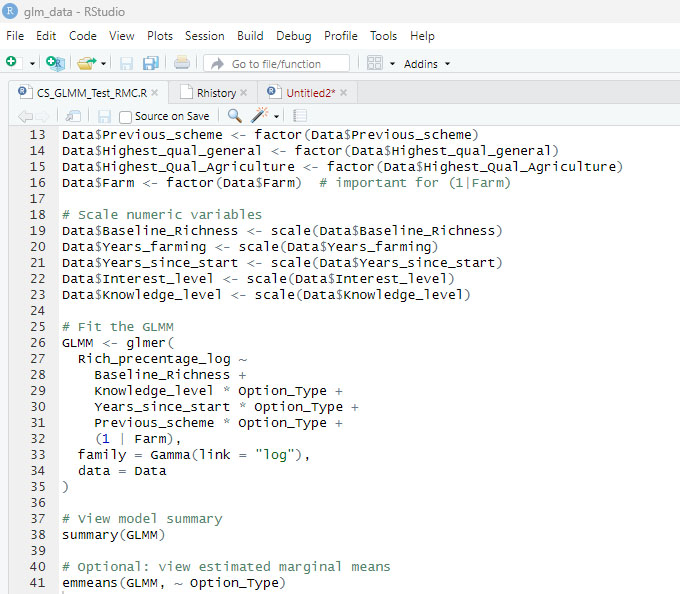Click Show in New Window icon
Viewport: 680px width, 594px height.
tap(73, 116)
